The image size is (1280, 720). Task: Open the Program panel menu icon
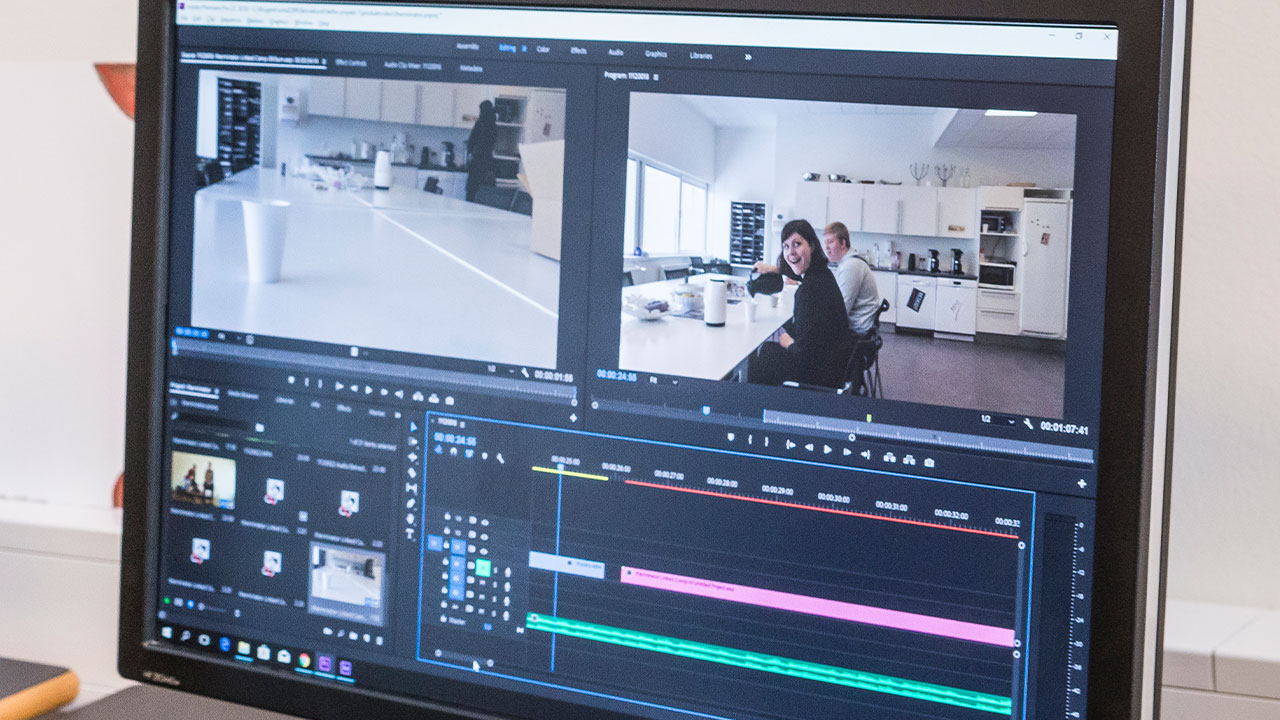click(x=657, y=77)
